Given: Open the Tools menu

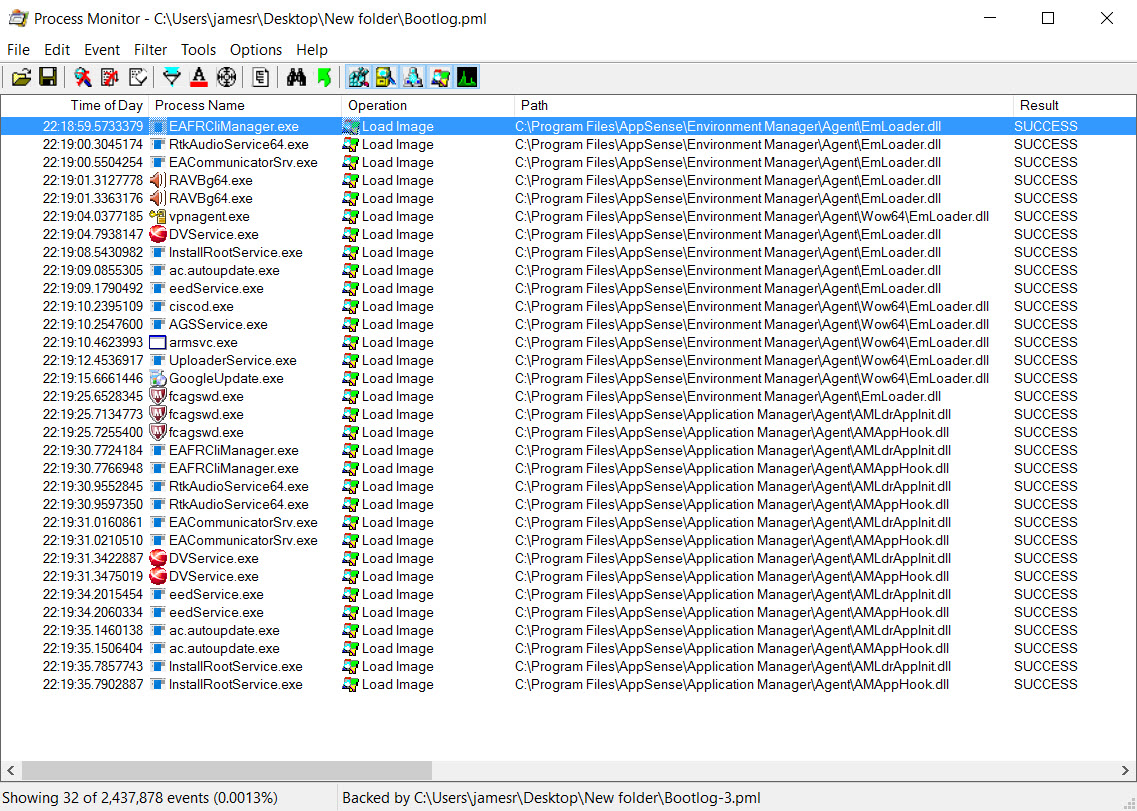Looking at the screenshot, I should [x=198, y=49].
